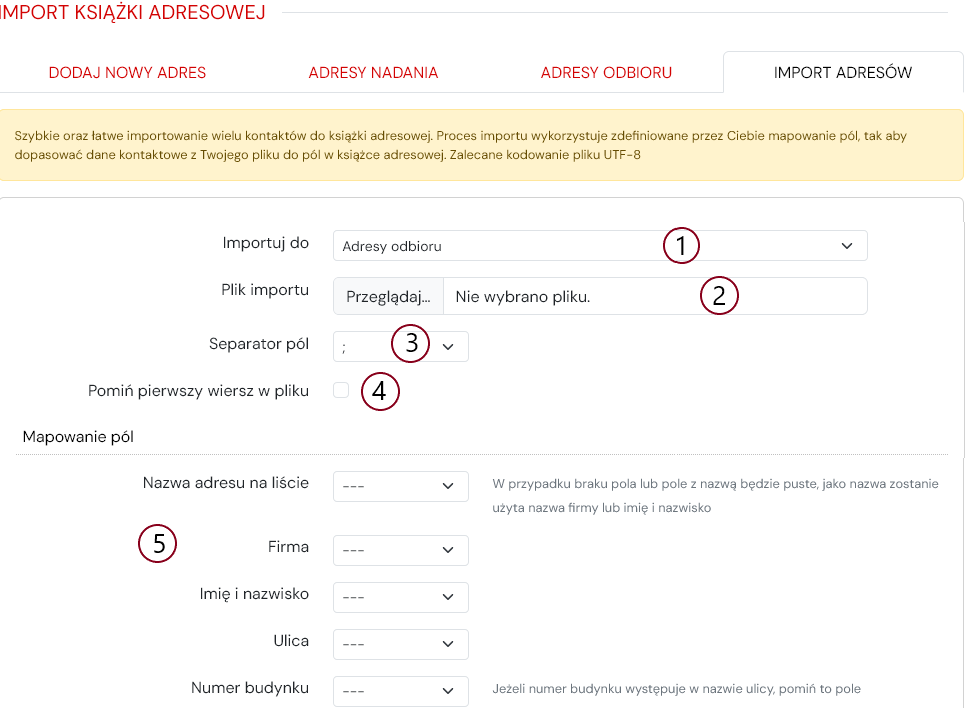Go to ADRESY ODBIORU tab

coord(606,73)
